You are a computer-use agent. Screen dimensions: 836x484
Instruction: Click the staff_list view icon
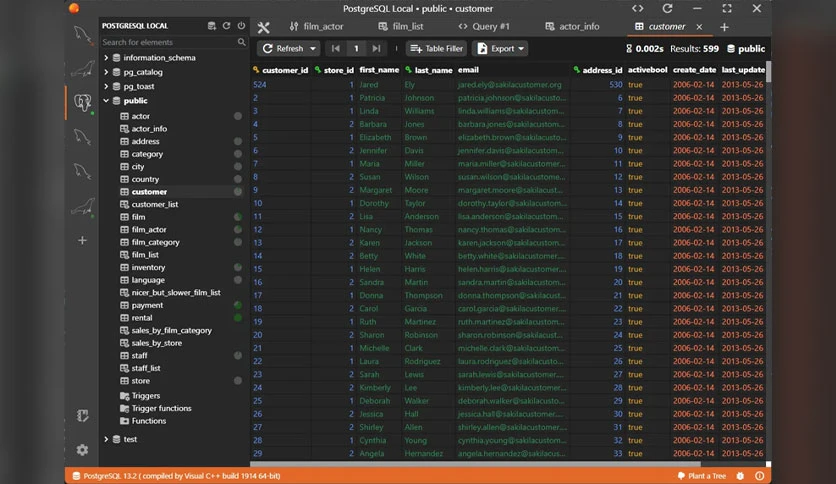tap(124, 368)
